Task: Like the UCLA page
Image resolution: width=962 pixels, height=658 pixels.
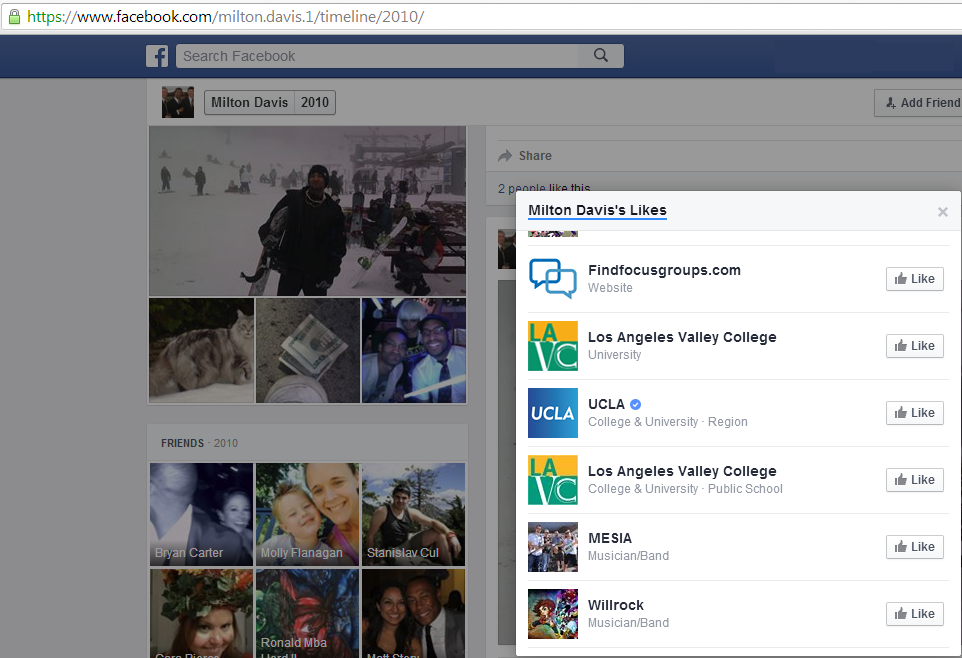Action: coord(914,412)
